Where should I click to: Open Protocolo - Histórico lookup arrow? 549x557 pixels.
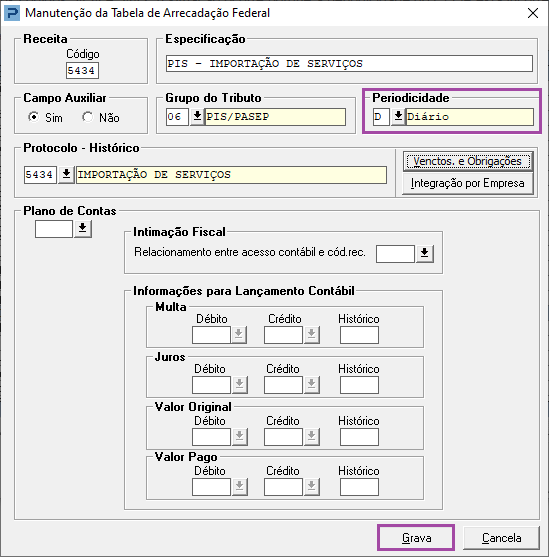click(x=66, y=174)
